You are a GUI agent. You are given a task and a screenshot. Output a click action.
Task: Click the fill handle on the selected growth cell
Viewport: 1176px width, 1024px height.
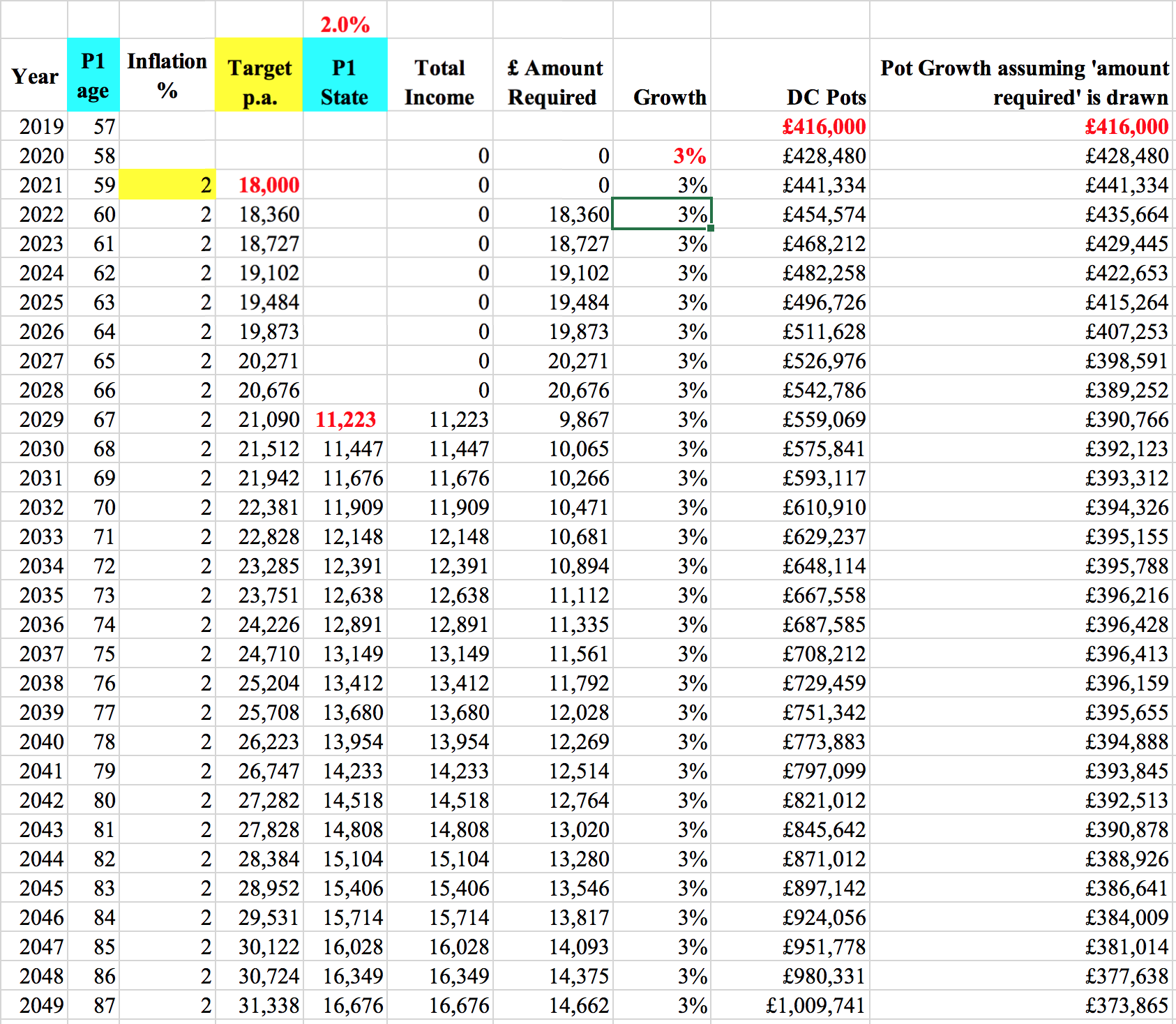tap(710, 228)
